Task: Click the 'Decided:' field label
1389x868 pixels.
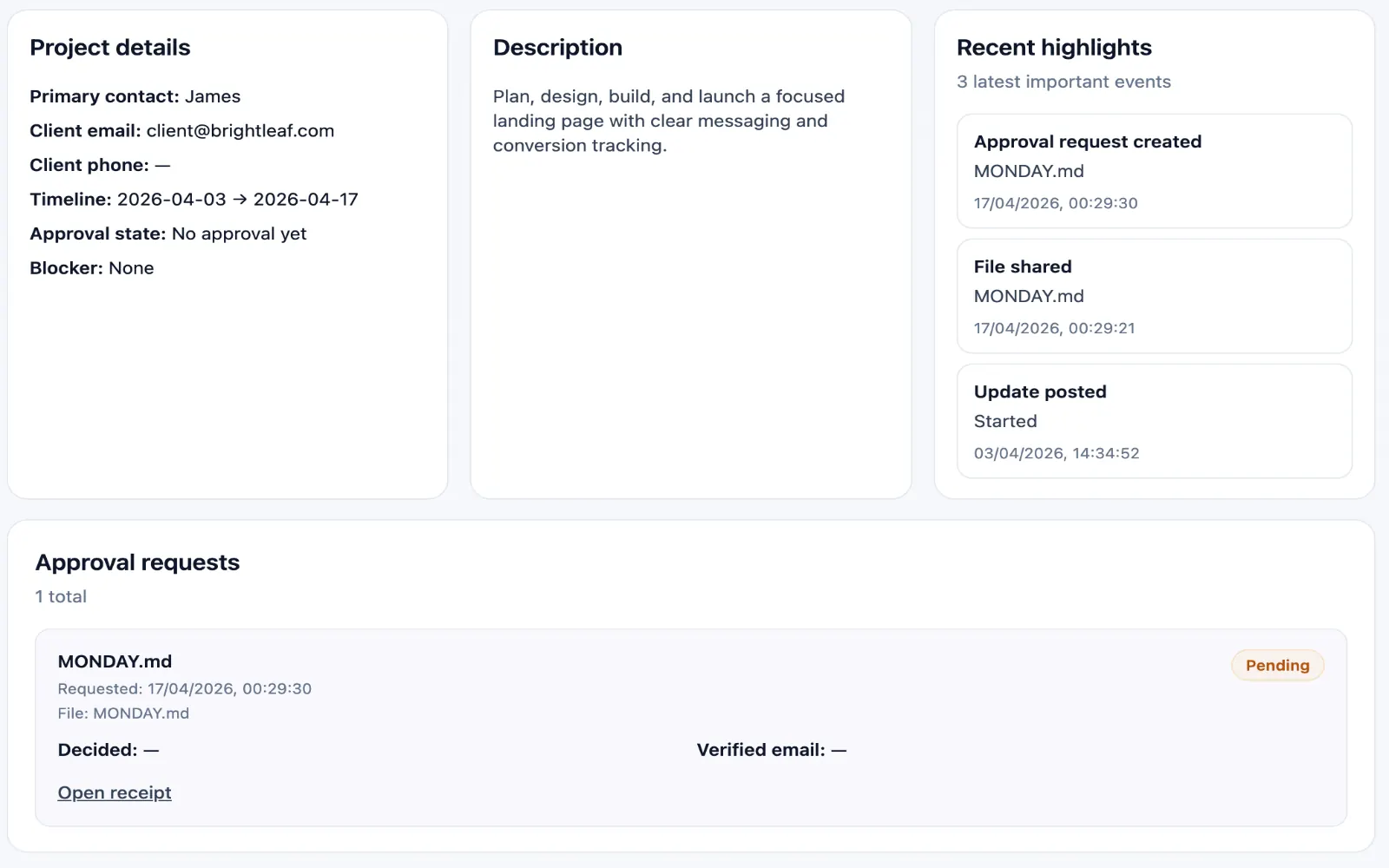Action: pos(97,750)
